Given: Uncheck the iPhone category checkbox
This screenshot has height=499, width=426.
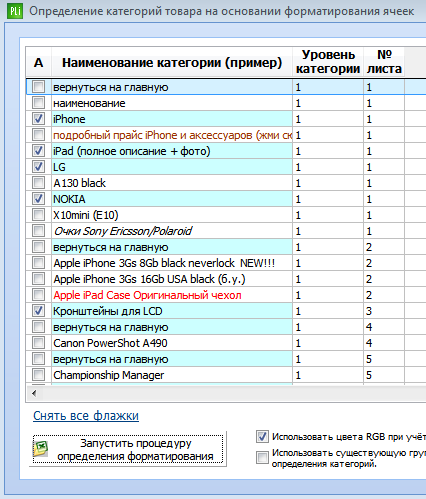Looking at the screenshot, I should (38, 119).
